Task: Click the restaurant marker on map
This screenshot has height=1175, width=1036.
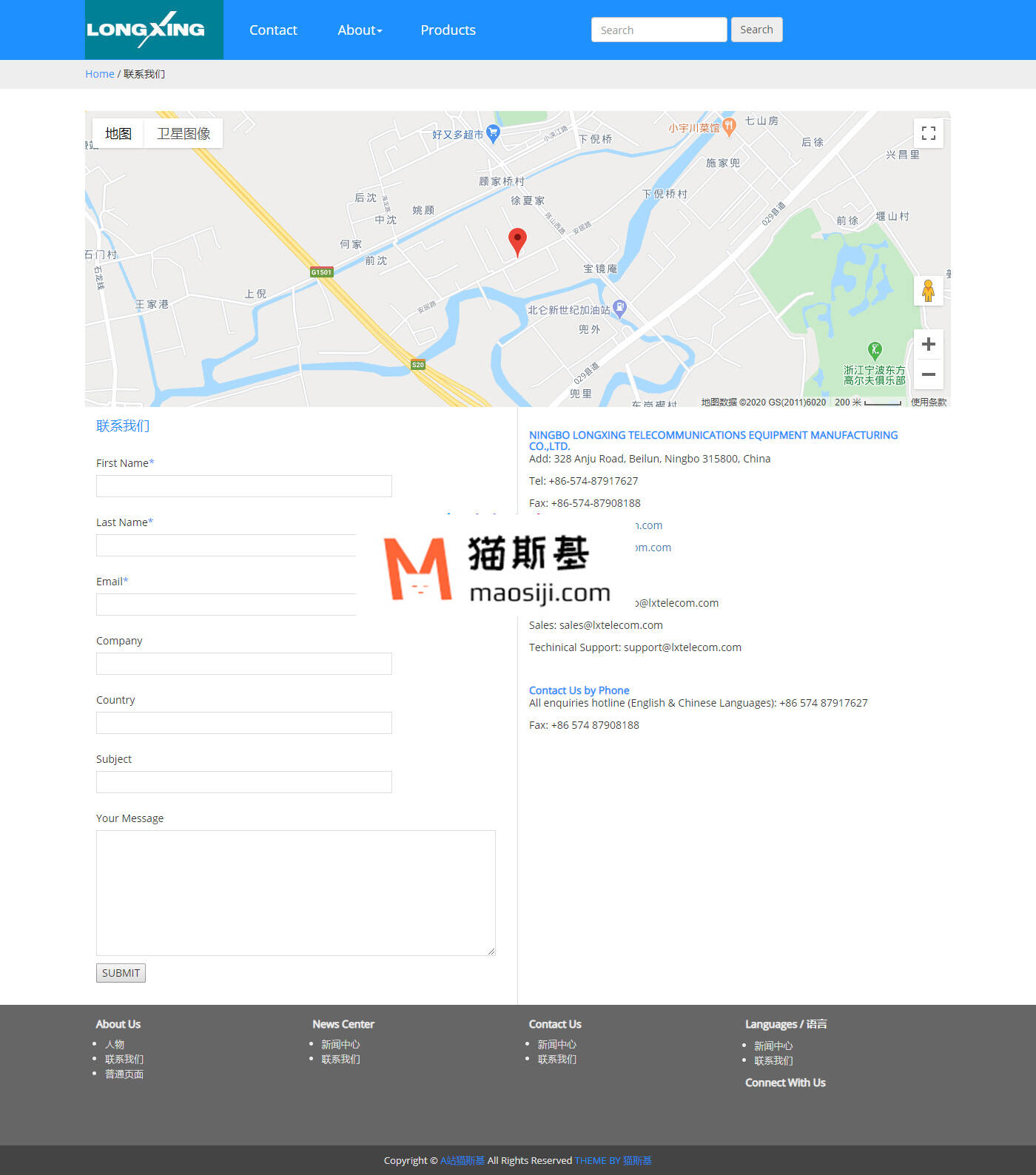Action: coord(729,127)
